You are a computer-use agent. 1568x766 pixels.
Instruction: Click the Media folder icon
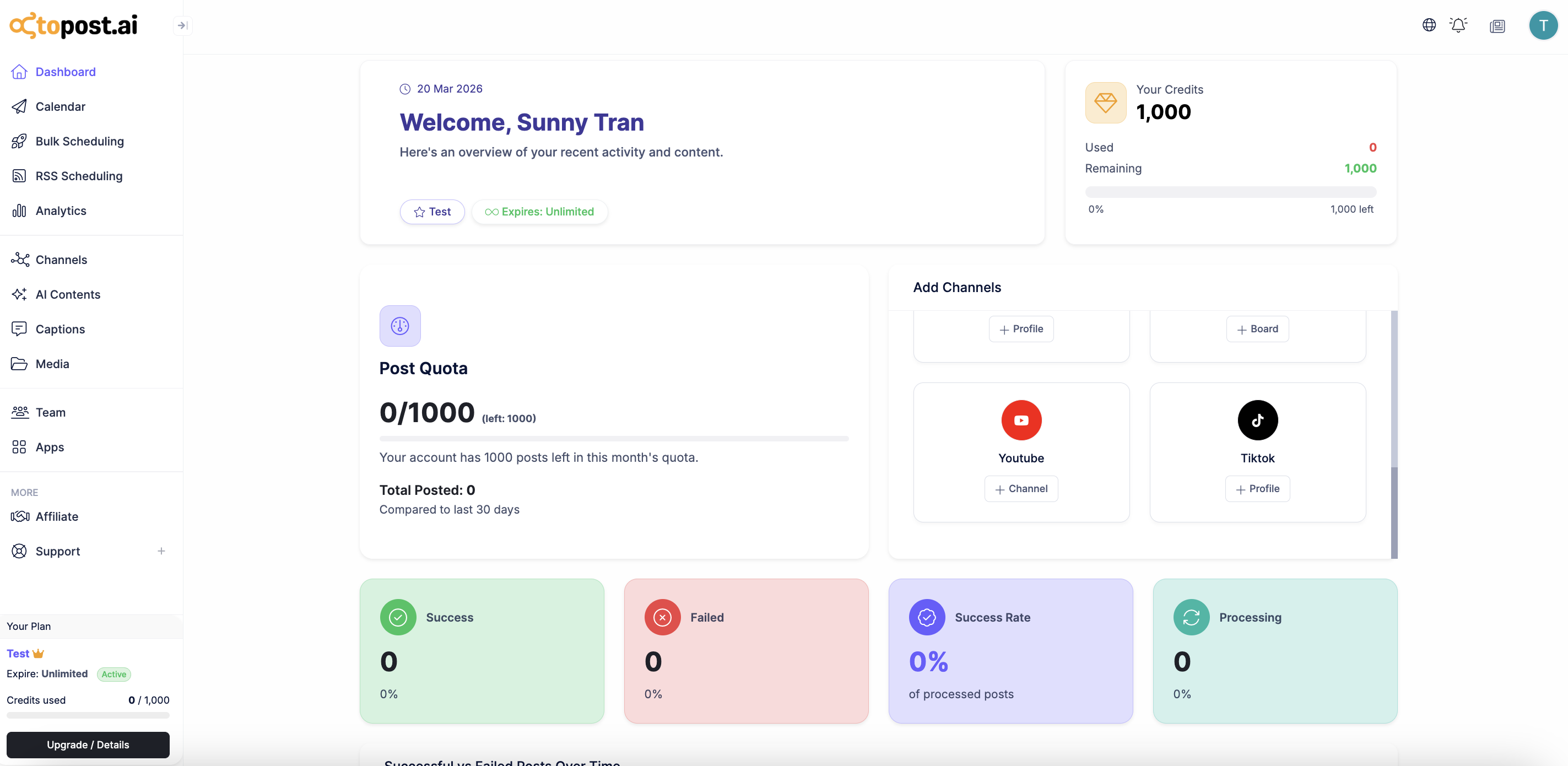click(19, 364)
